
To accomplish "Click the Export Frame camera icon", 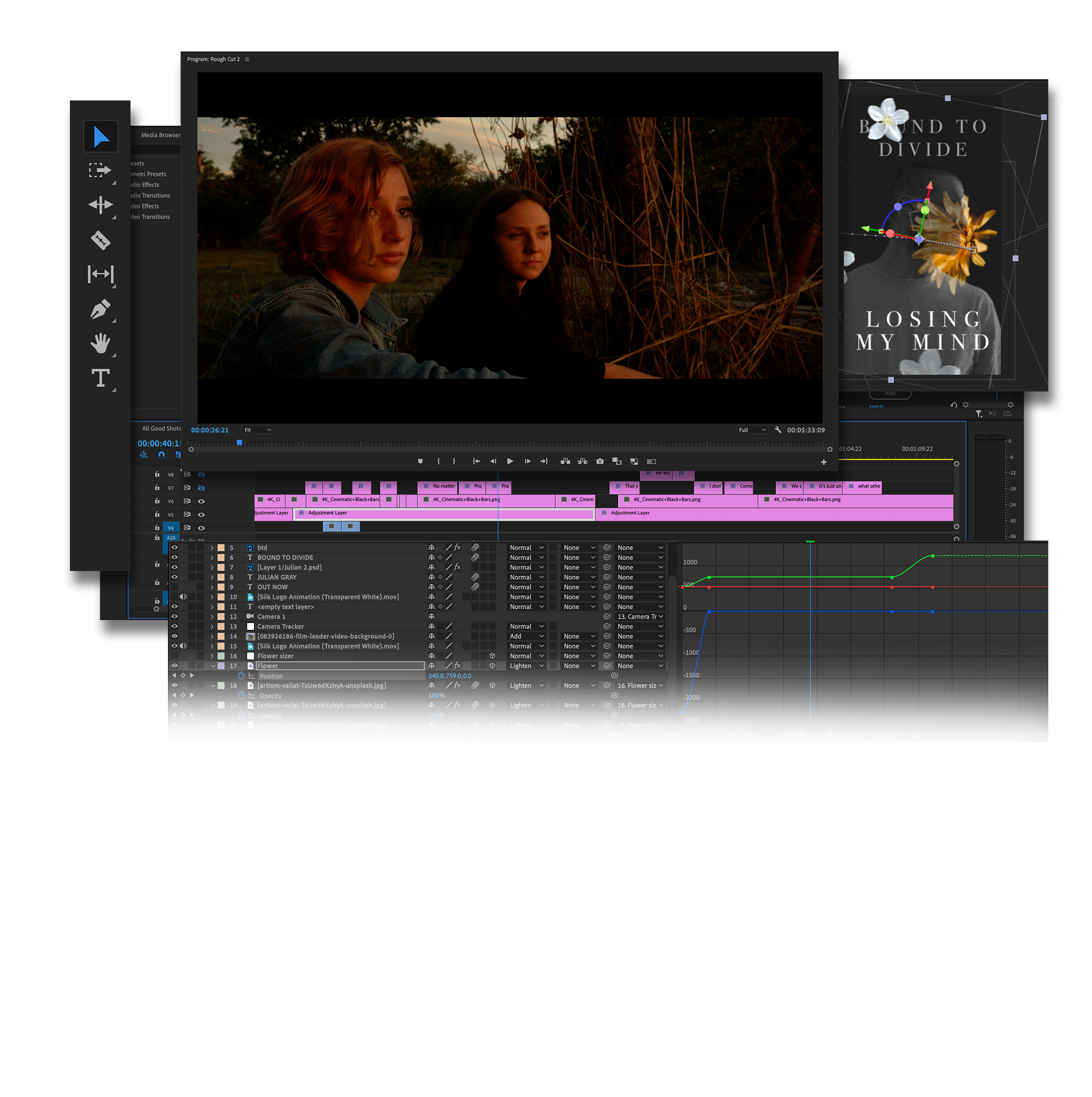I will click(x=600, y=461).
